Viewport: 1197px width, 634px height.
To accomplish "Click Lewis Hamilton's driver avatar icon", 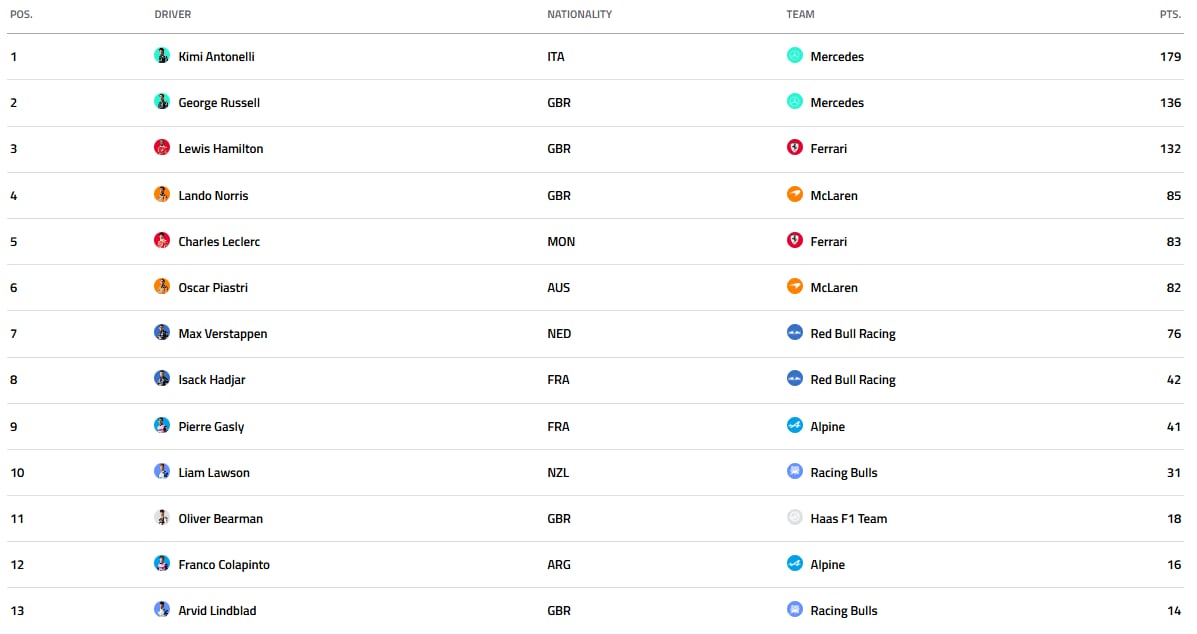I will pos(162,148).
